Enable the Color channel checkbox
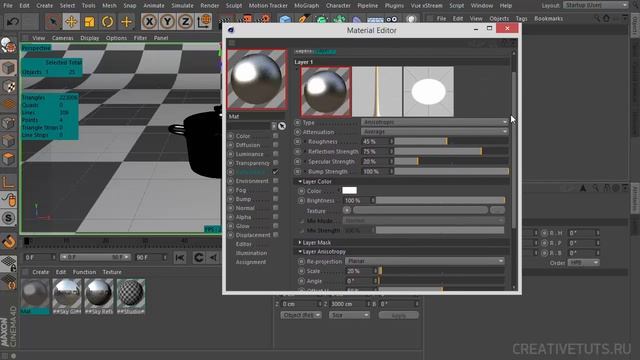The width and height of the screenshot is (640, 360). [x=276, y=136]
